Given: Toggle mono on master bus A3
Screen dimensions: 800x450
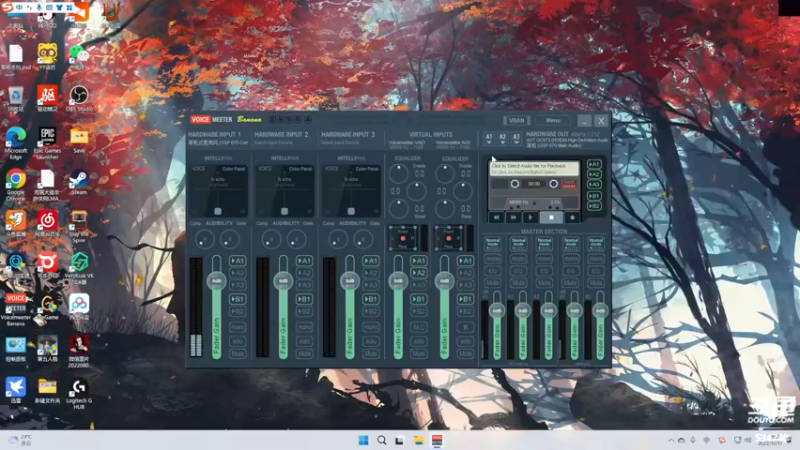Looking at the screenshot, I should tap(544, 259).
